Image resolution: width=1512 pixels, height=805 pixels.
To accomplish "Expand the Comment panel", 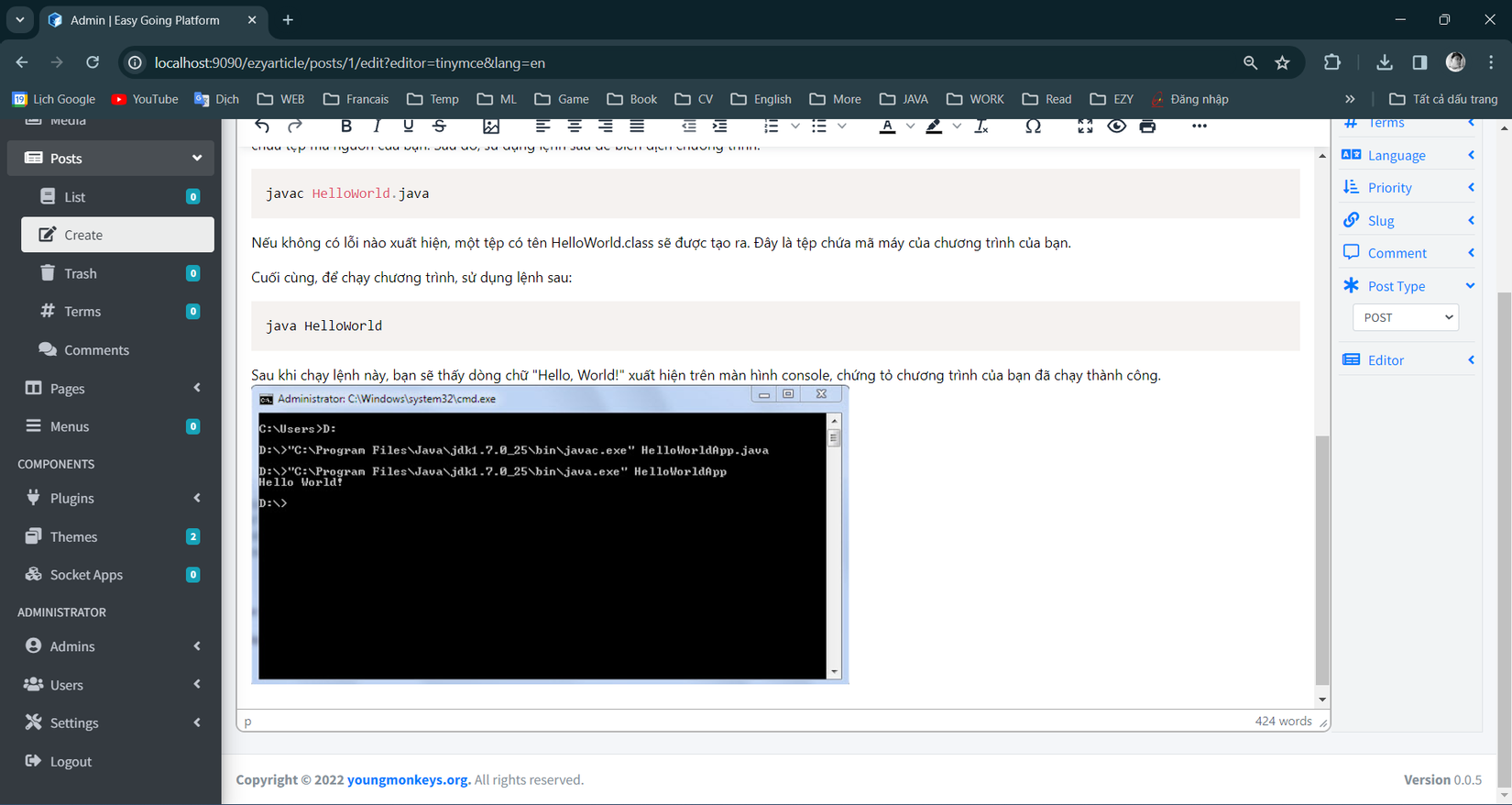I will click(x=1408, y=252).
